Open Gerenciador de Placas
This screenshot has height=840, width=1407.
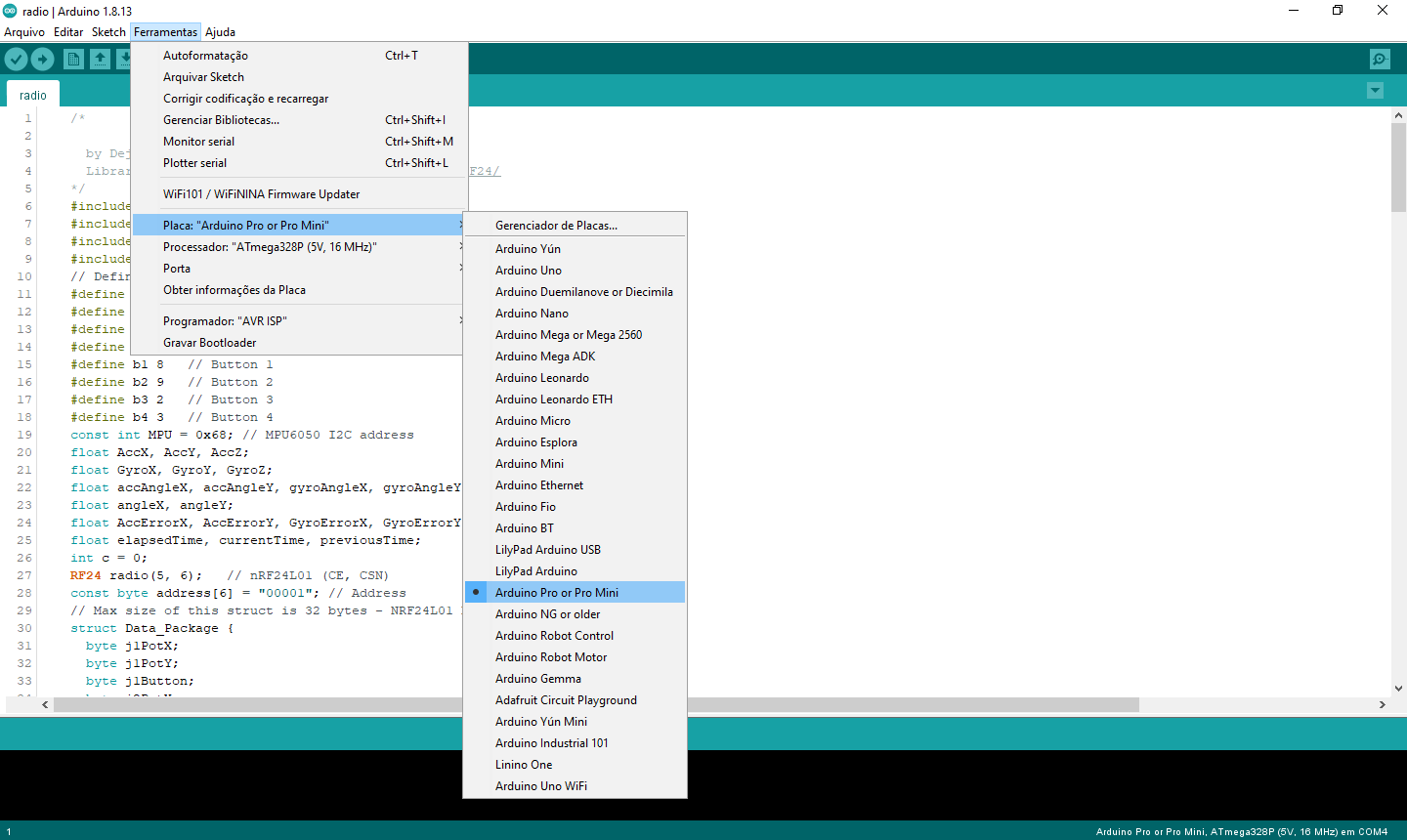click(556, 226)
